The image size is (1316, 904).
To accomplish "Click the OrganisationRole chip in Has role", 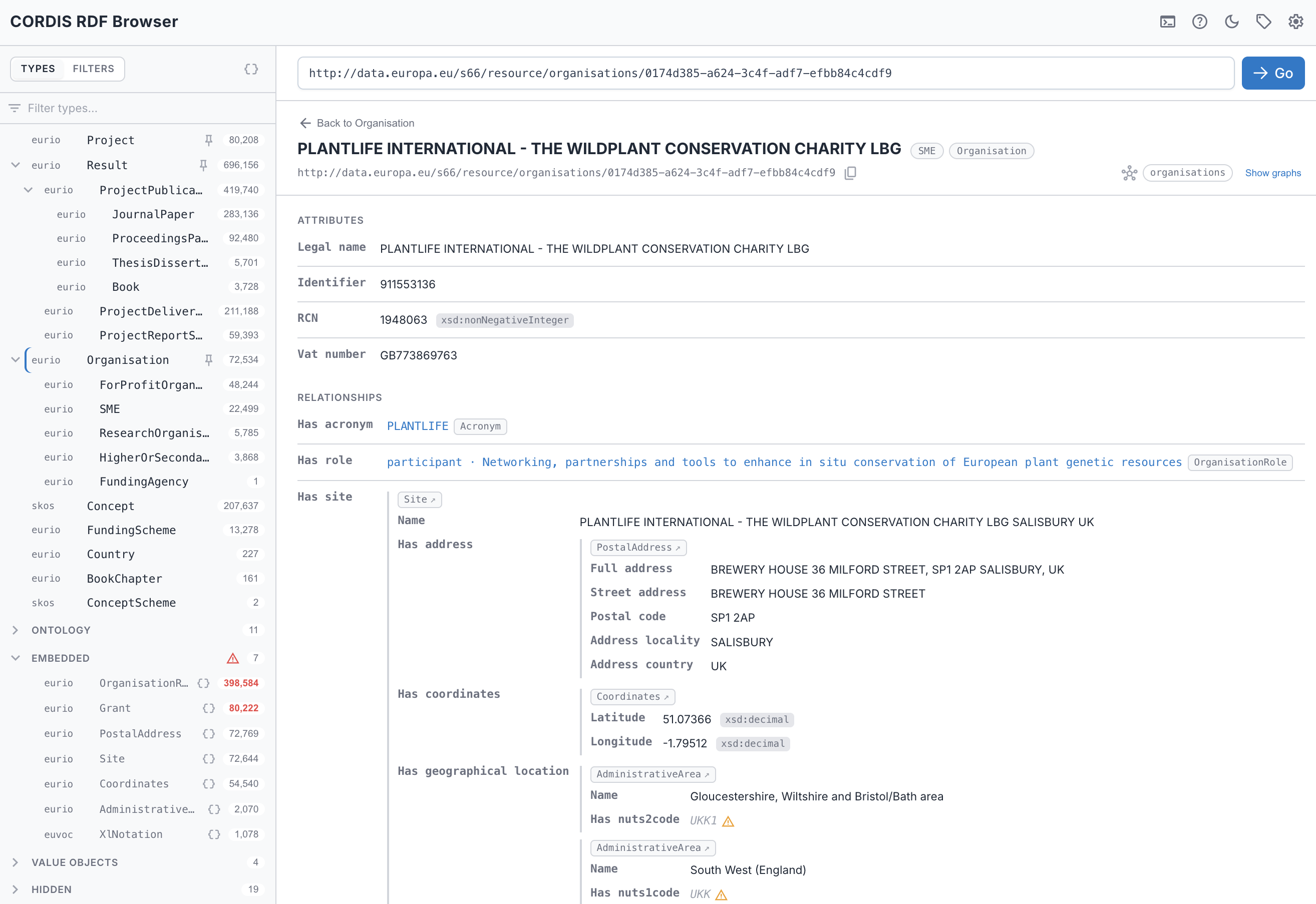I will pyautogui.click(x=1239, y=462).
